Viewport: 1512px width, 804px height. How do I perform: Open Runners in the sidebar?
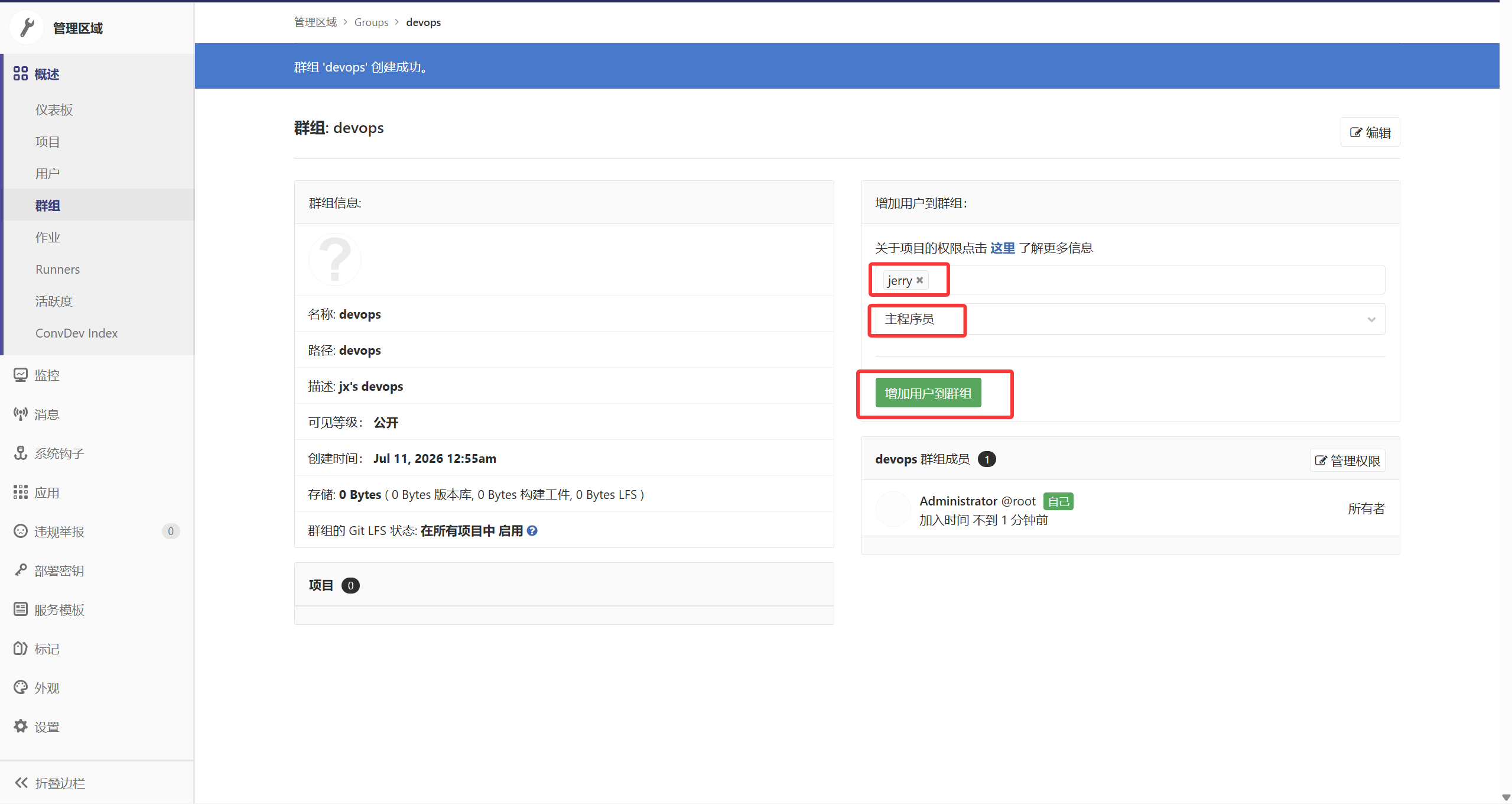point(57,269)
